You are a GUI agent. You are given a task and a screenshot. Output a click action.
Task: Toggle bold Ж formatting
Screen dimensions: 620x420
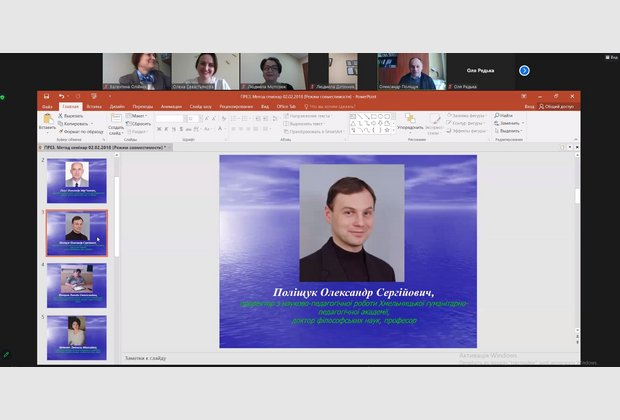point(159,129)
